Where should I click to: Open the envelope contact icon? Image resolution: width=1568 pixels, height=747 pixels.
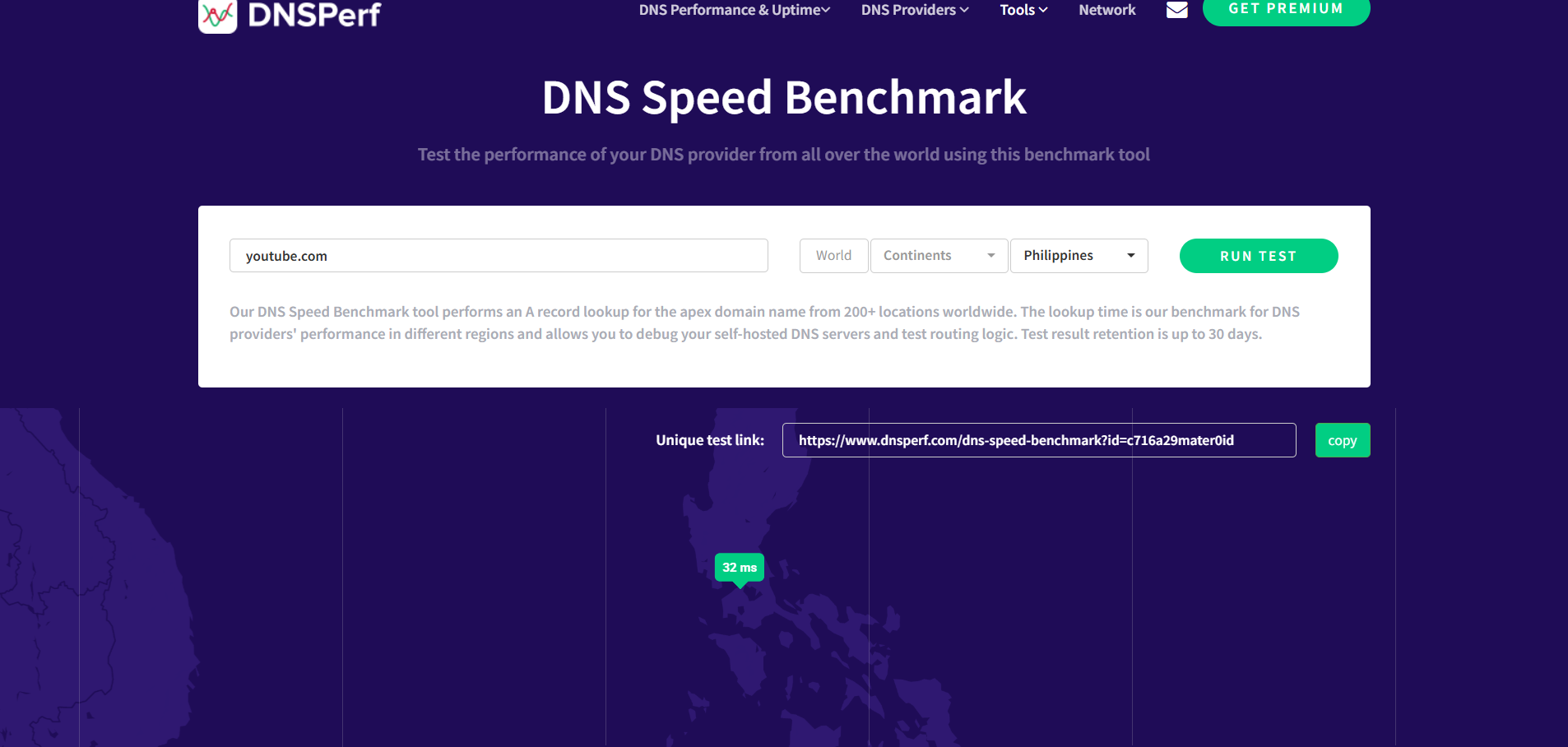[x=1177, y=10]
